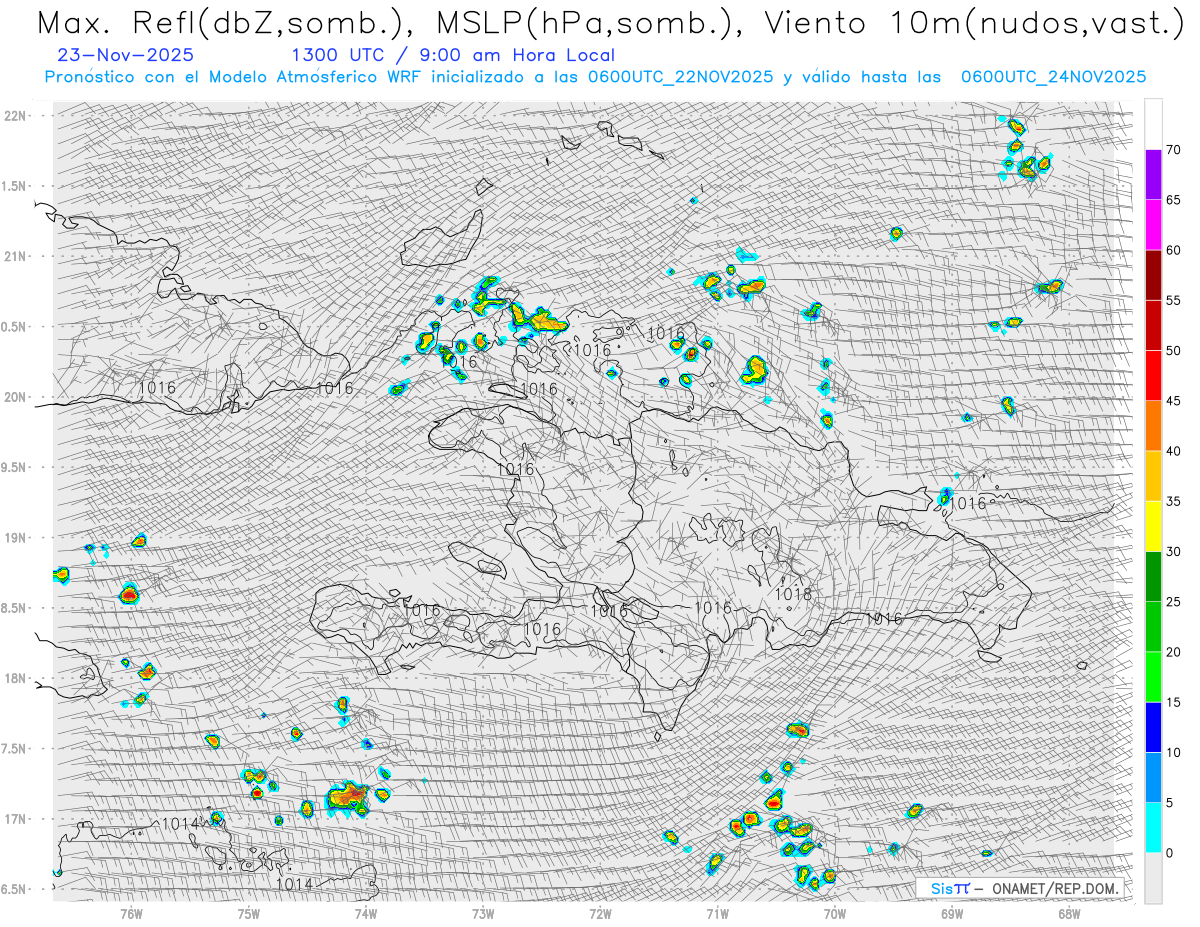The width and height of the screenshot is (1200, 927).
Task: Click the 'SisTT - ONAMET/REP.DOM.' credit box
Action: (x=1021, y=888)
